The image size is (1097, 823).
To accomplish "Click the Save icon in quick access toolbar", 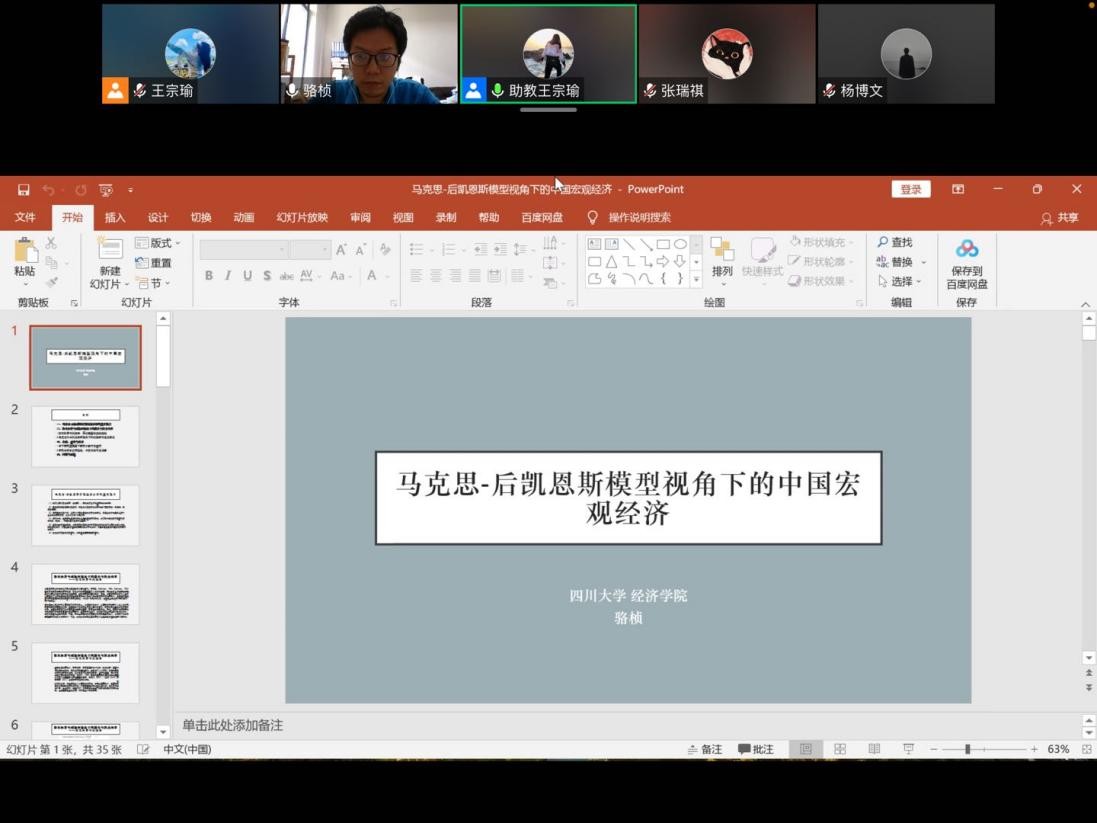I will point(23,189).
